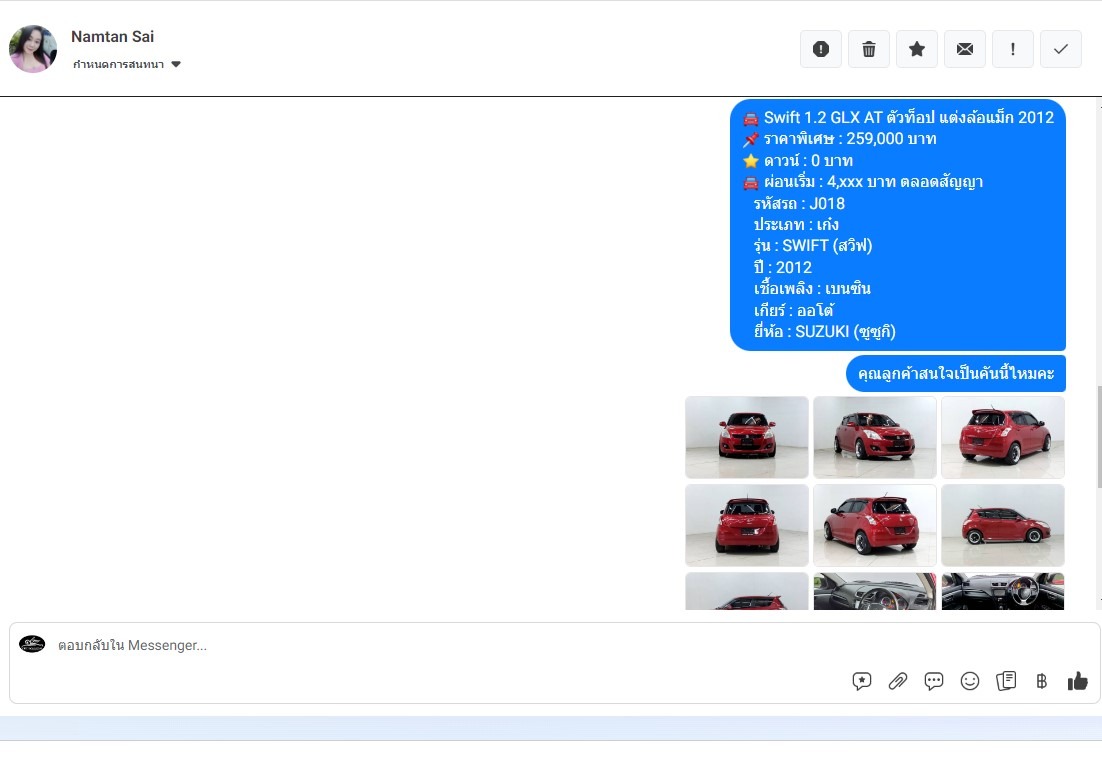
Task: Mark conversation as spam with octagon icon
Action: point(821,49)
